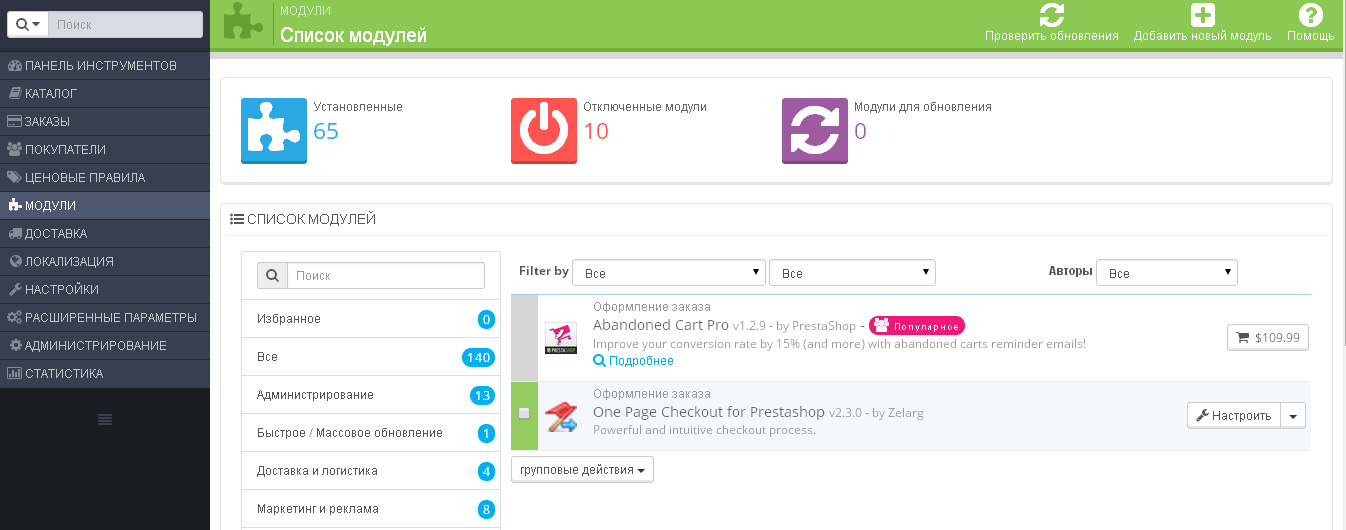Image resolution: width=1346 pixels, height=530 pixels.
Task: Select the Избранное category
Action: [371, 319]
